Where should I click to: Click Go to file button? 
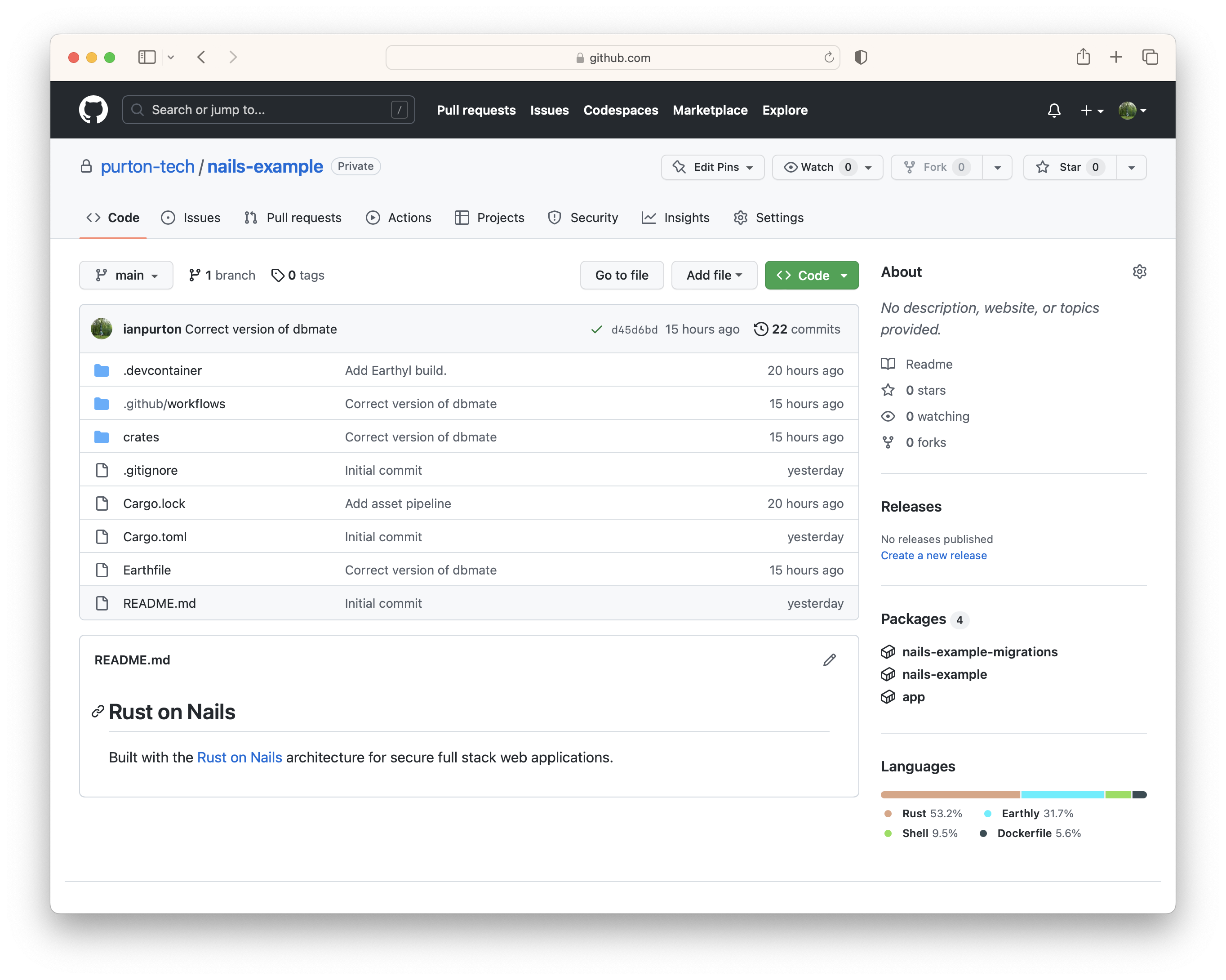pyautogui.click(x=622, y=275)
